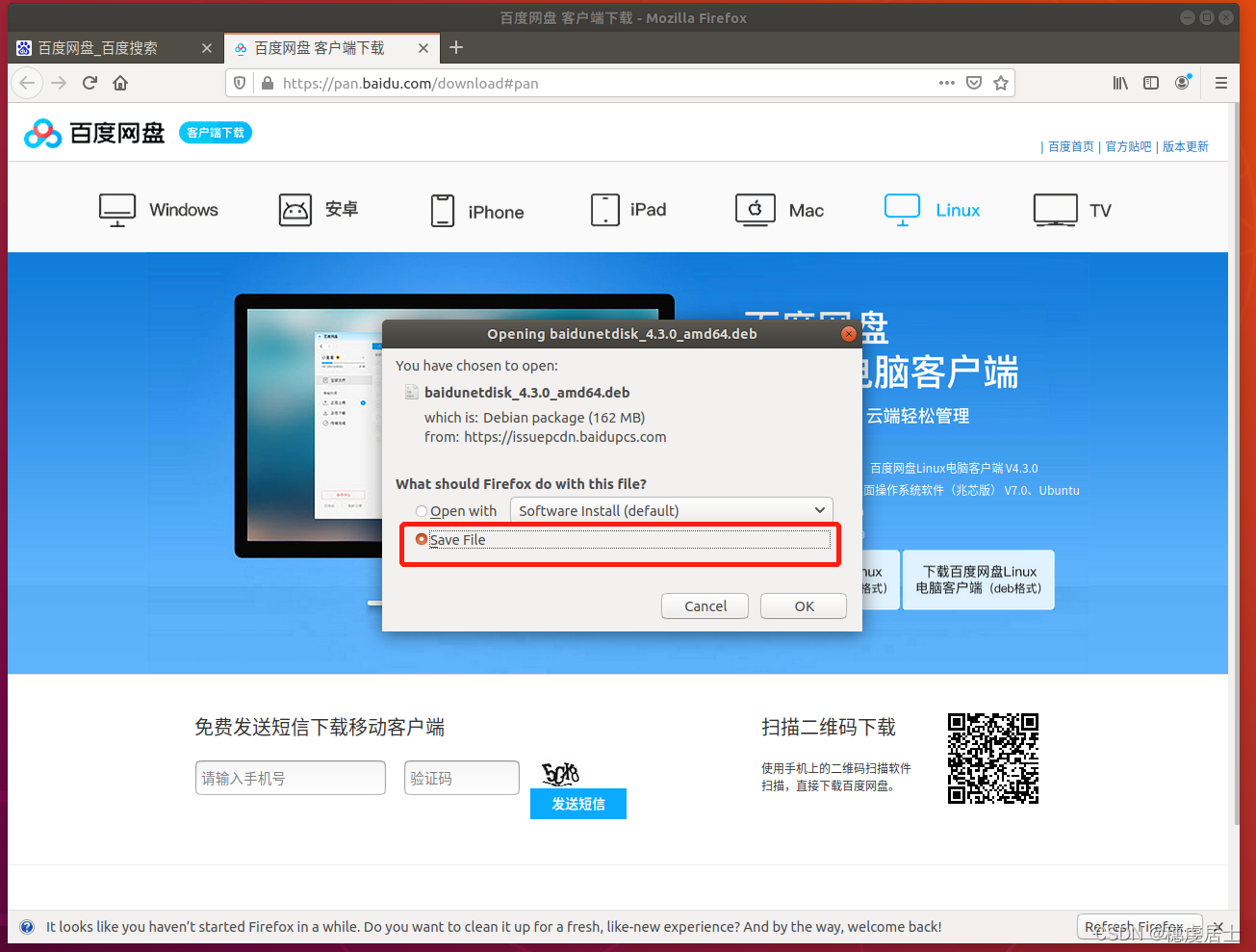Select the Windows monitor icon
1256x952 pixels.
pos(117,210)
